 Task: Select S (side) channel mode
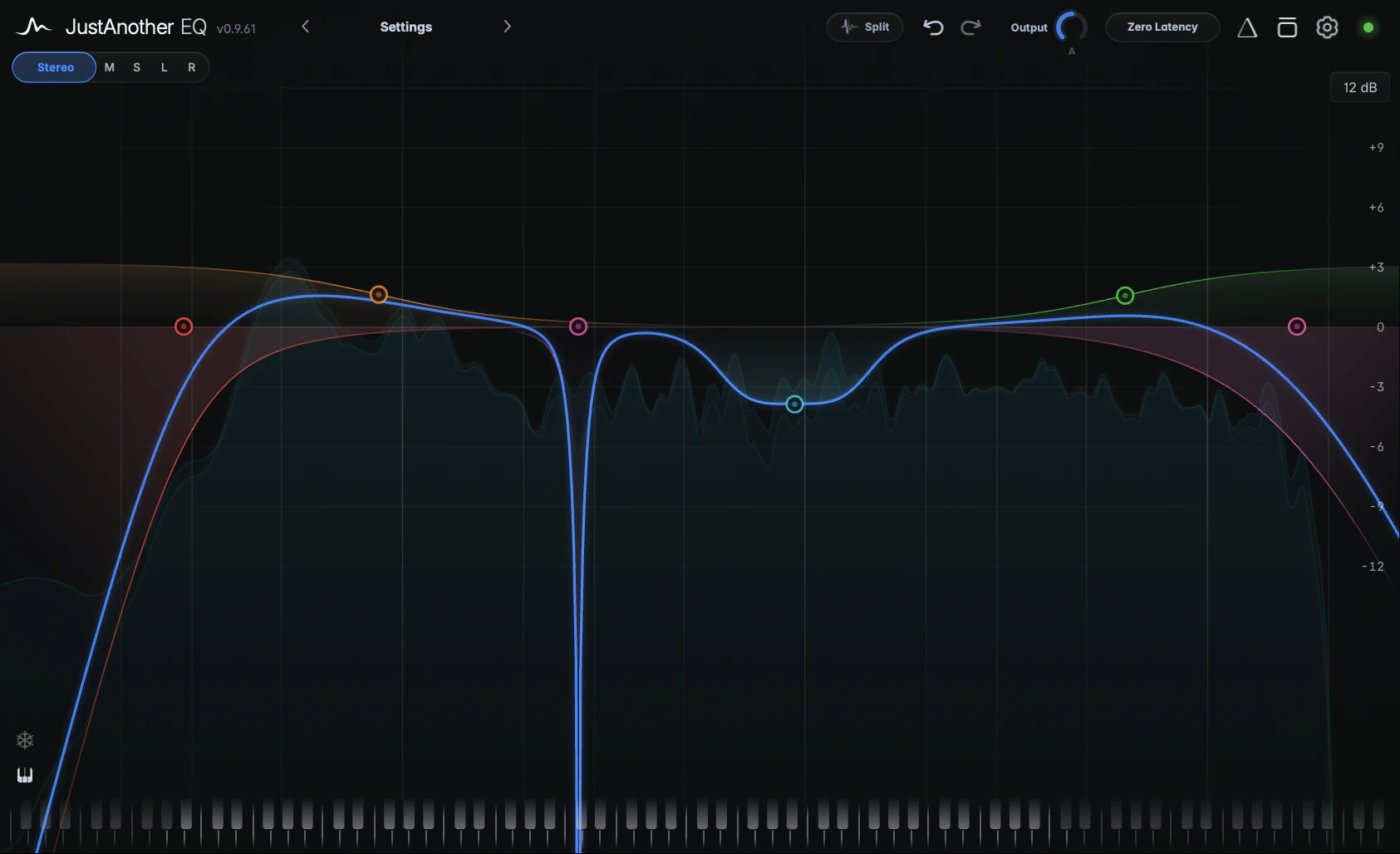click(137, 67)
